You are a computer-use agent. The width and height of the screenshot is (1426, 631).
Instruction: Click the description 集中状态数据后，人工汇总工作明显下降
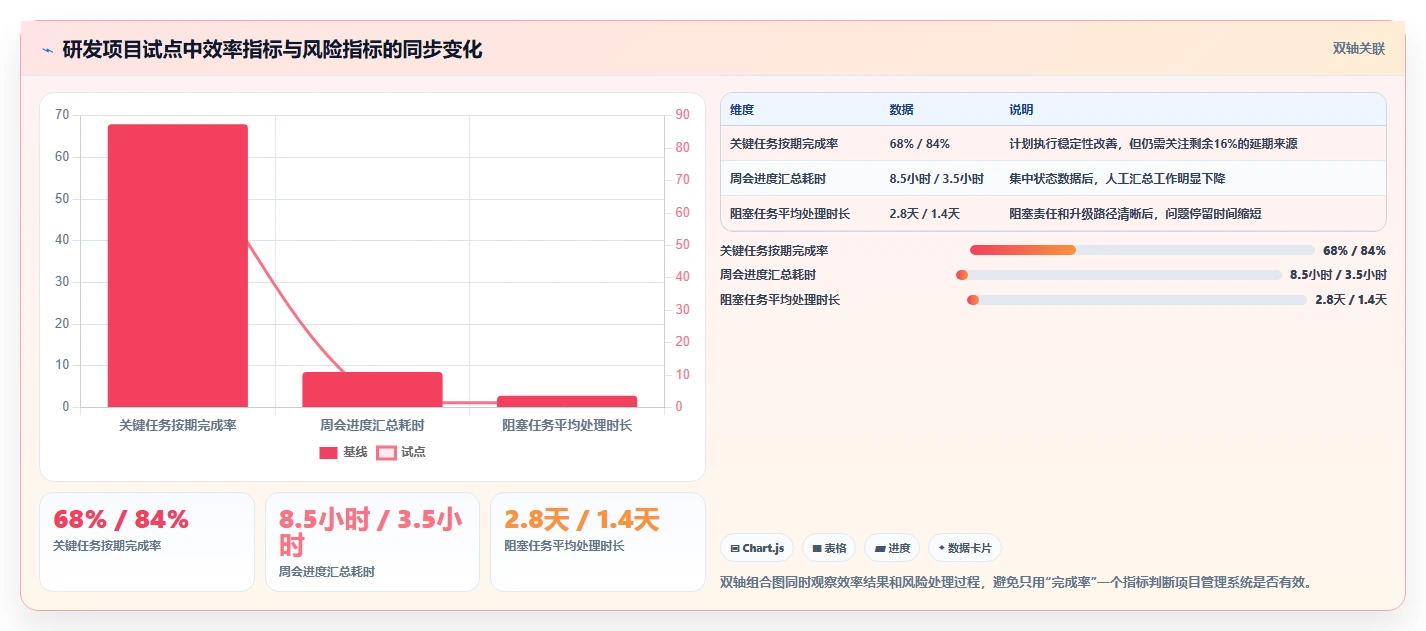1117,179
